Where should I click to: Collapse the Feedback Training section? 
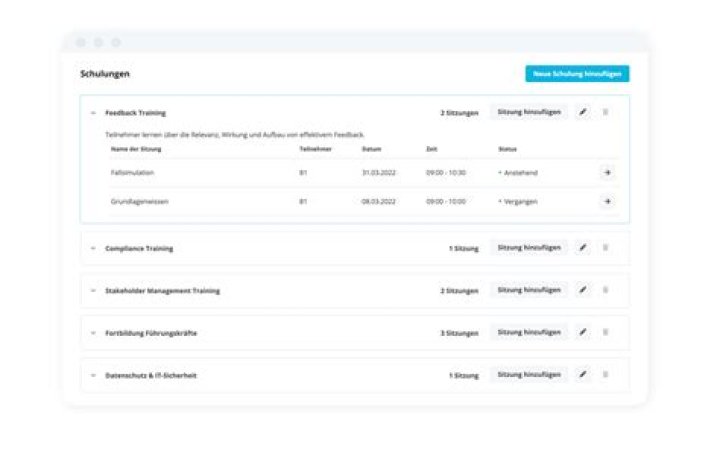[93, 113]
